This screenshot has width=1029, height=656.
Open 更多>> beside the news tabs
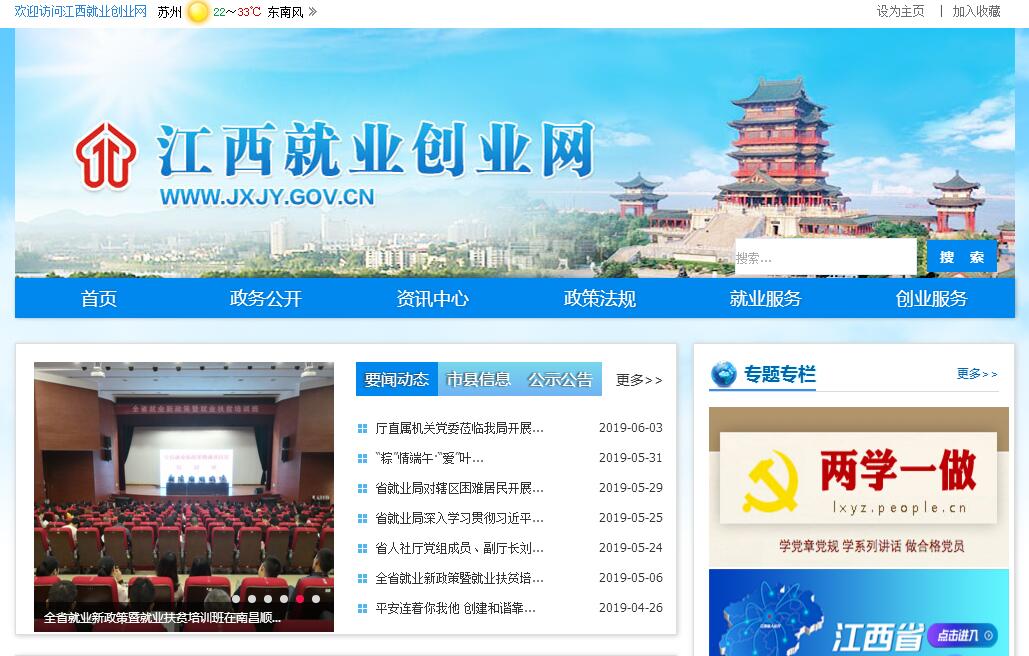pyautogui.click(x=638, y=380)
